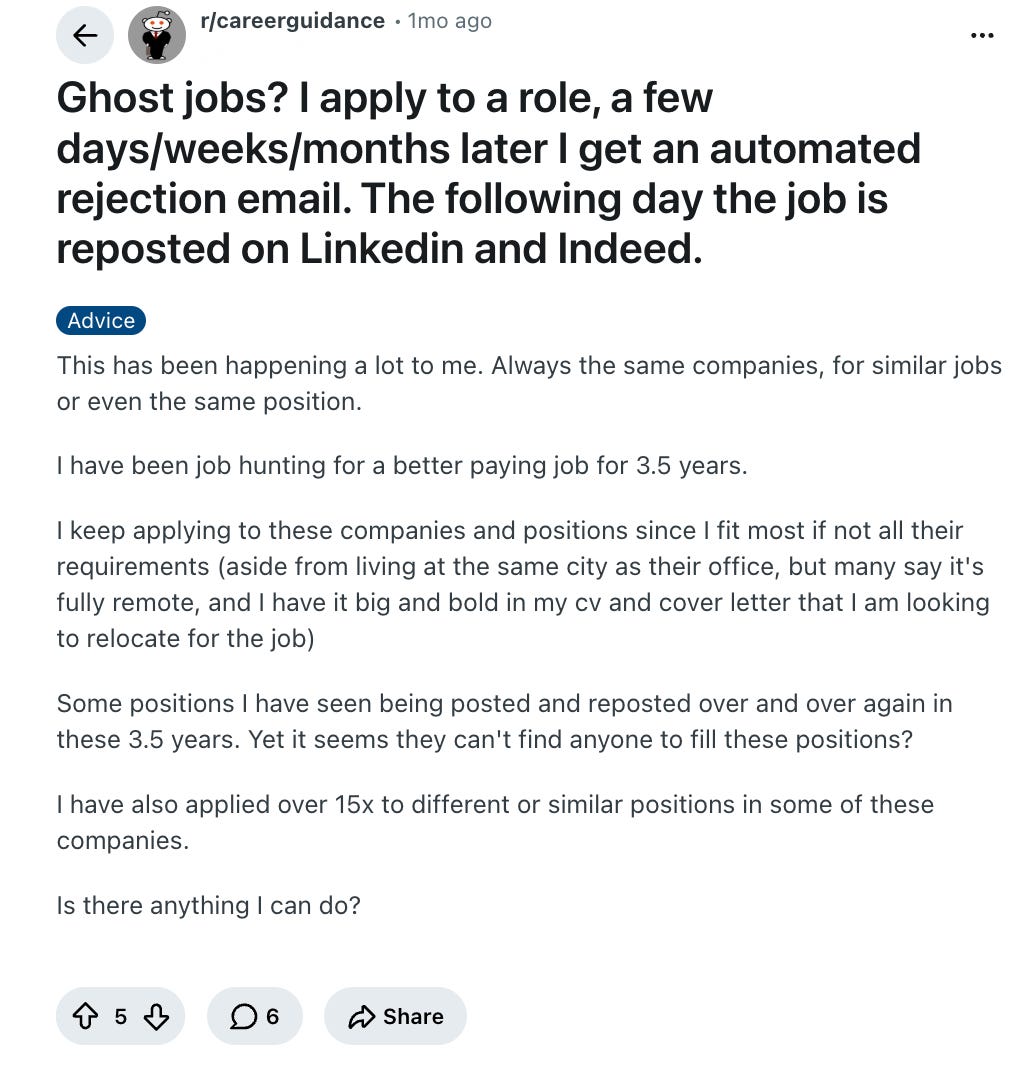The image size is (1032, 1068).
Task: Click the paragraph about applying over 15x
Action: [x=495, y=822]
